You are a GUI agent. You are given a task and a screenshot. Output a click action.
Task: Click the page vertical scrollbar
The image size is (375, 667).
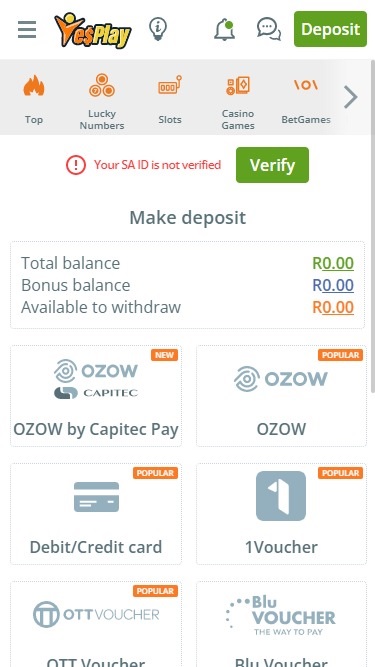(x=373, y=225)
